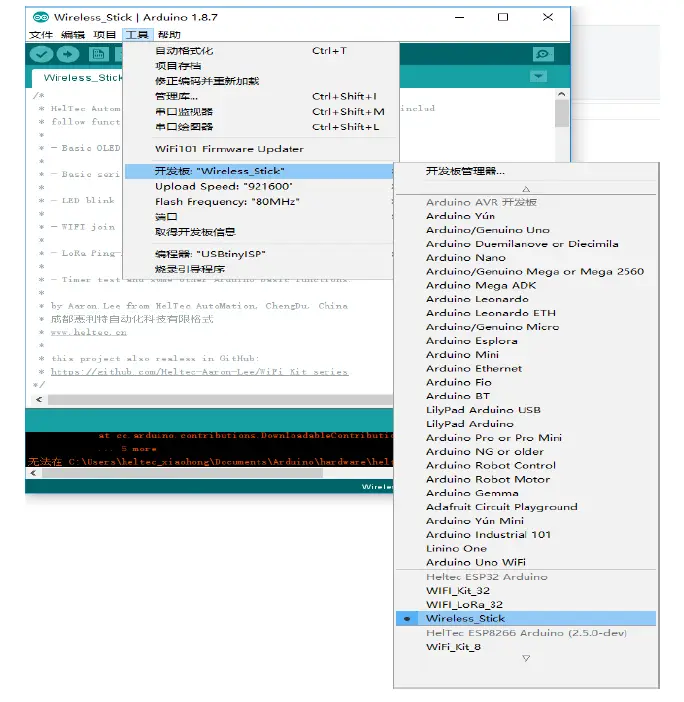
Task: Select Arduino/Genuino Uno board
Action: 526,230
